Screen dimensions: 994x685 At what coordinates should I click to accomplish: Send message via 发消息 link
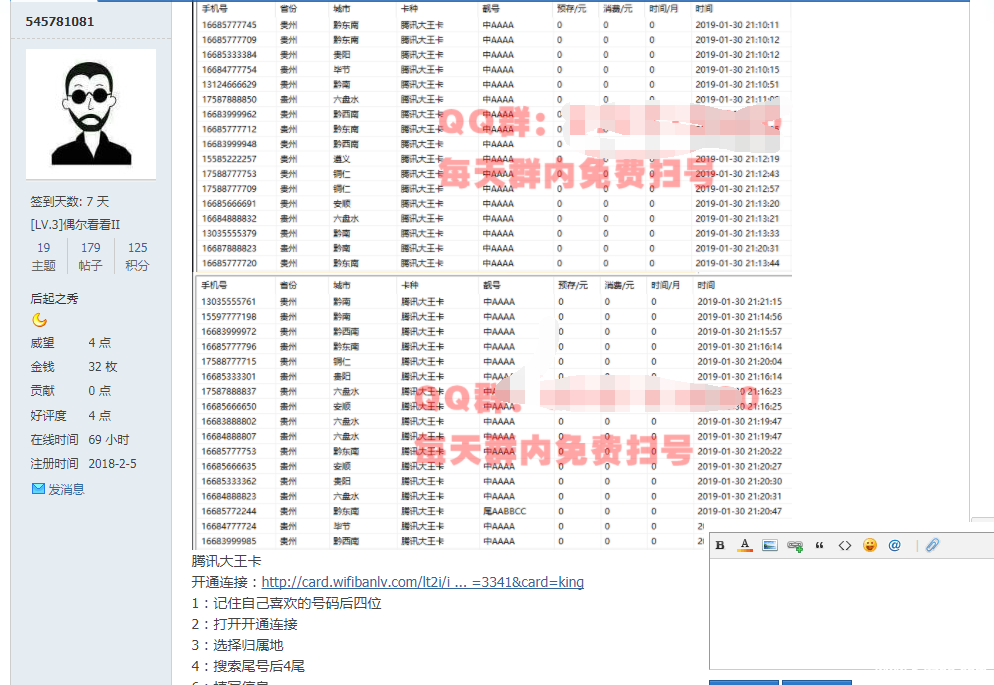coord(66,489)
